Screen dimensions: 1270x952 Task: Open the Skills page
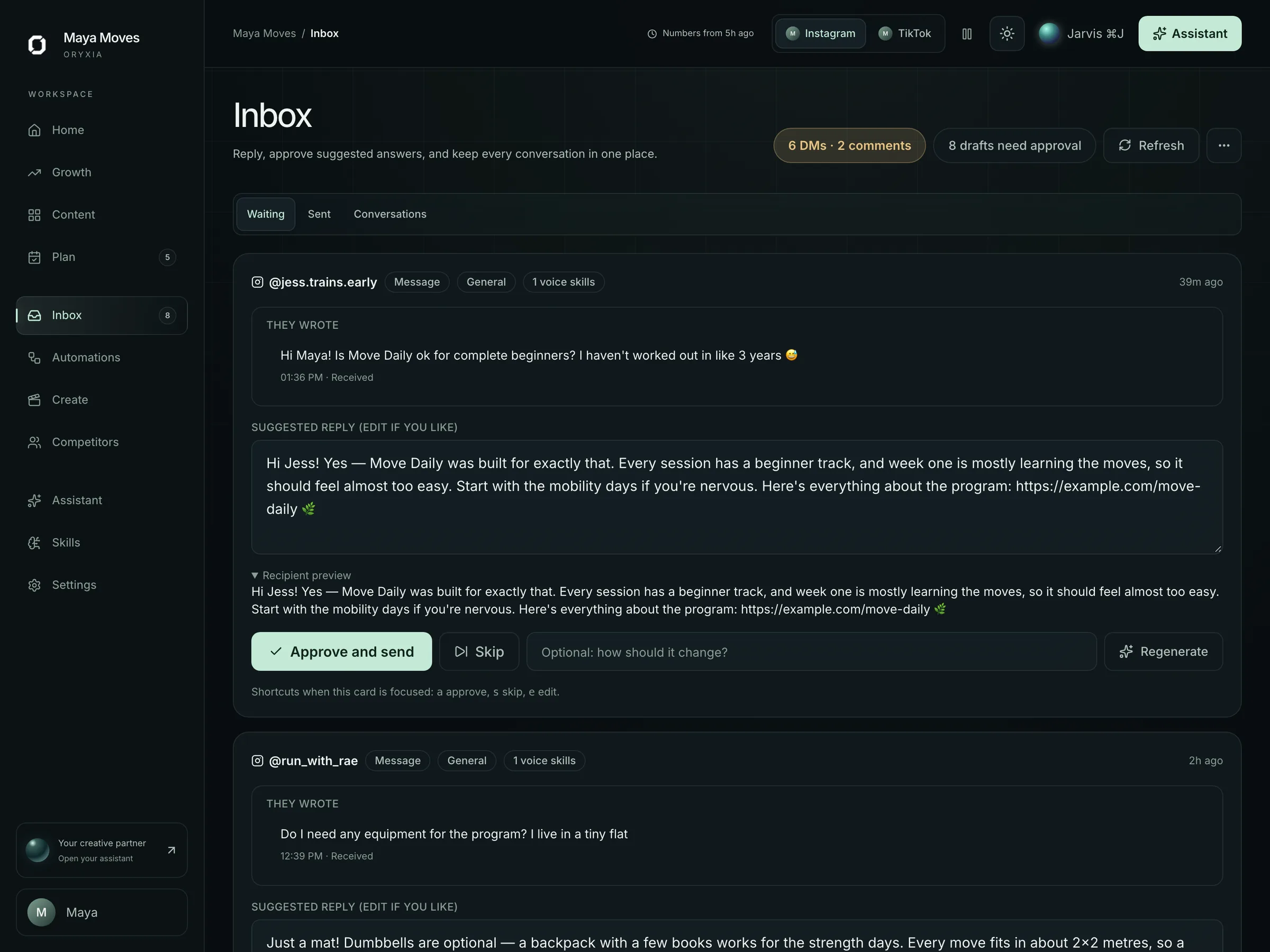point(102,543)
